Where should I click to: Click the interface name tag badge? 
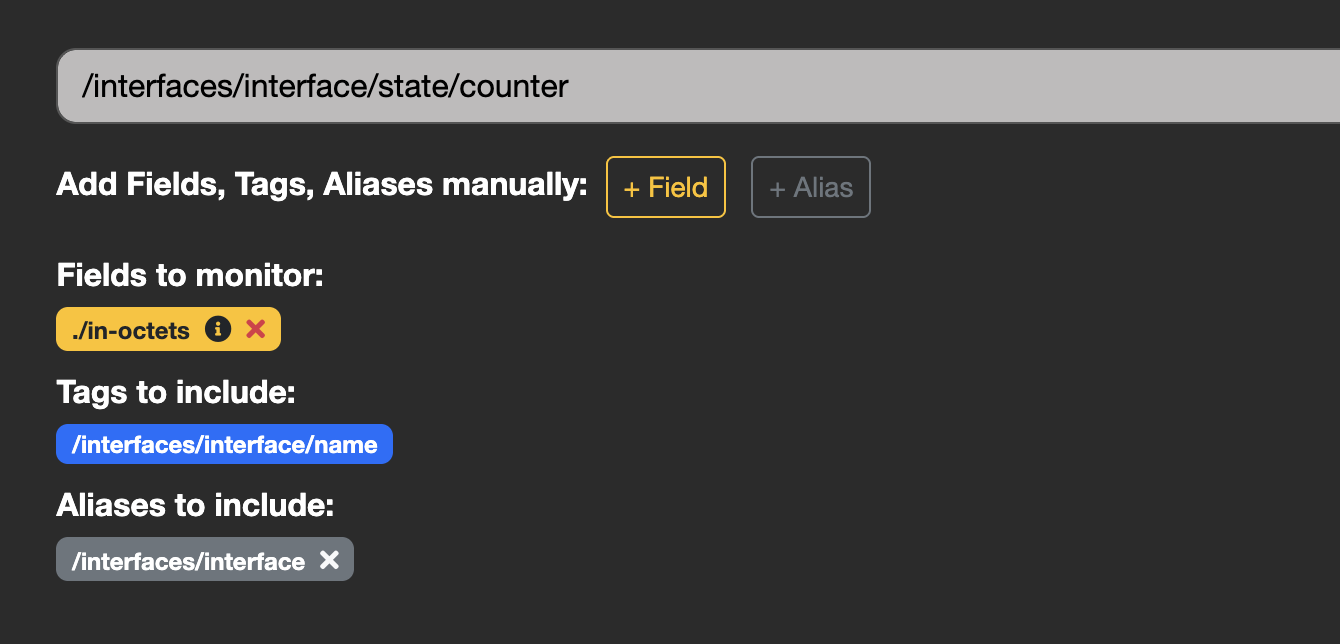tap(224, 444)
